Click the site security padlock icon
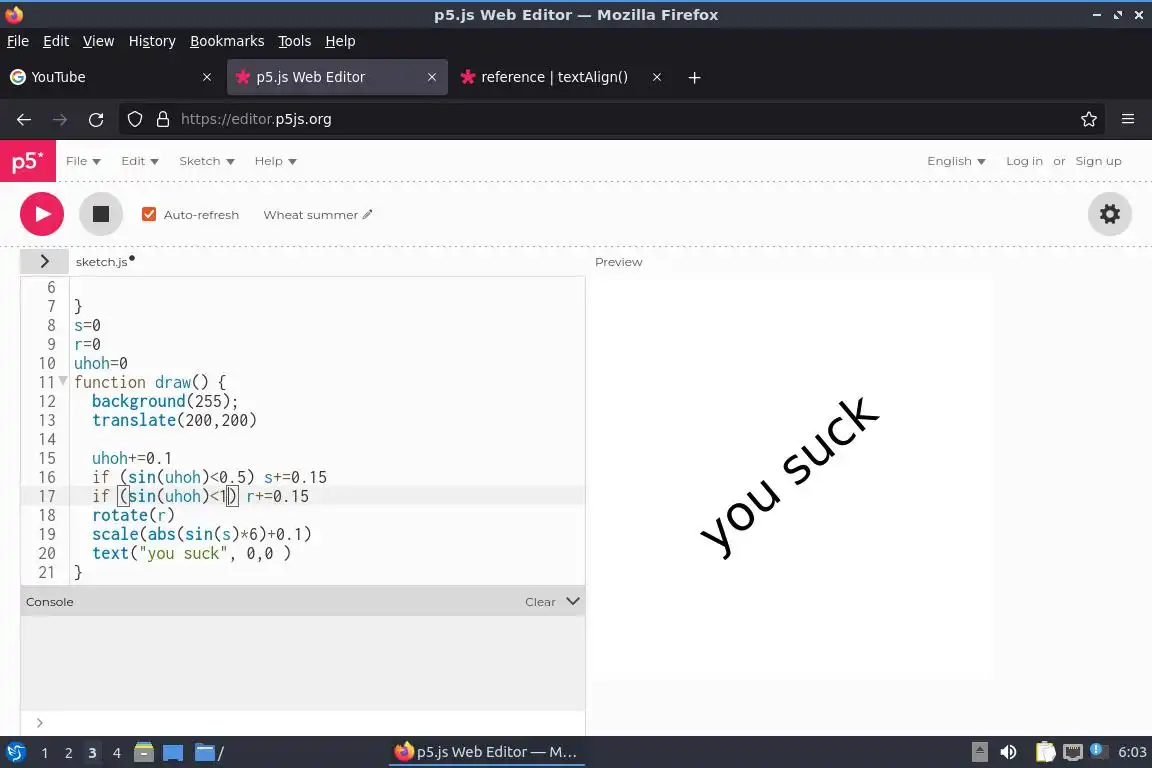Image resolution: width=1152 pixels, height=768 pixels. click(x=163, y=119)
